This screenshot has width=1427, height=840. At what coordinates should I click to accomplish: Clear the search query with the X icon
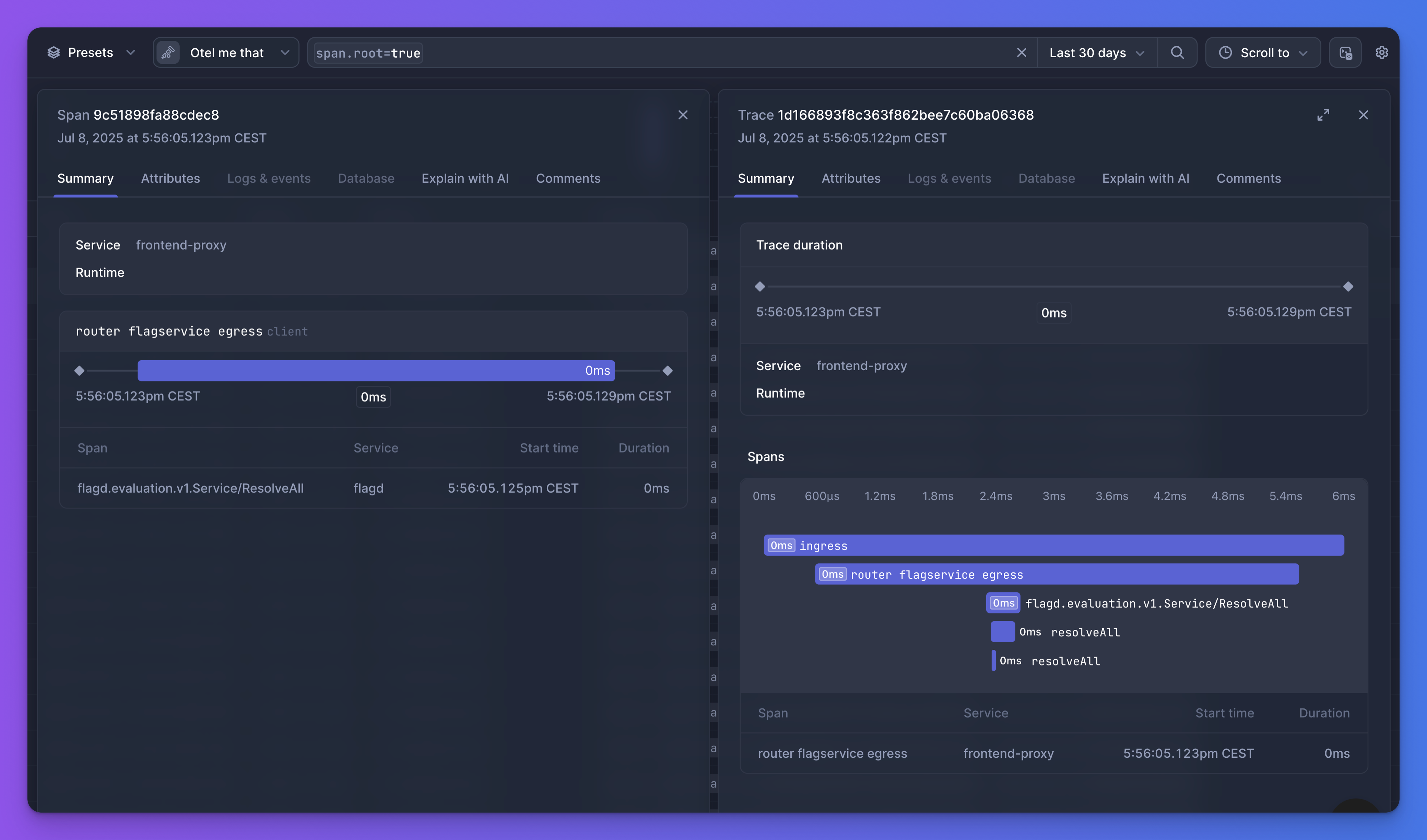[1022, 53]
